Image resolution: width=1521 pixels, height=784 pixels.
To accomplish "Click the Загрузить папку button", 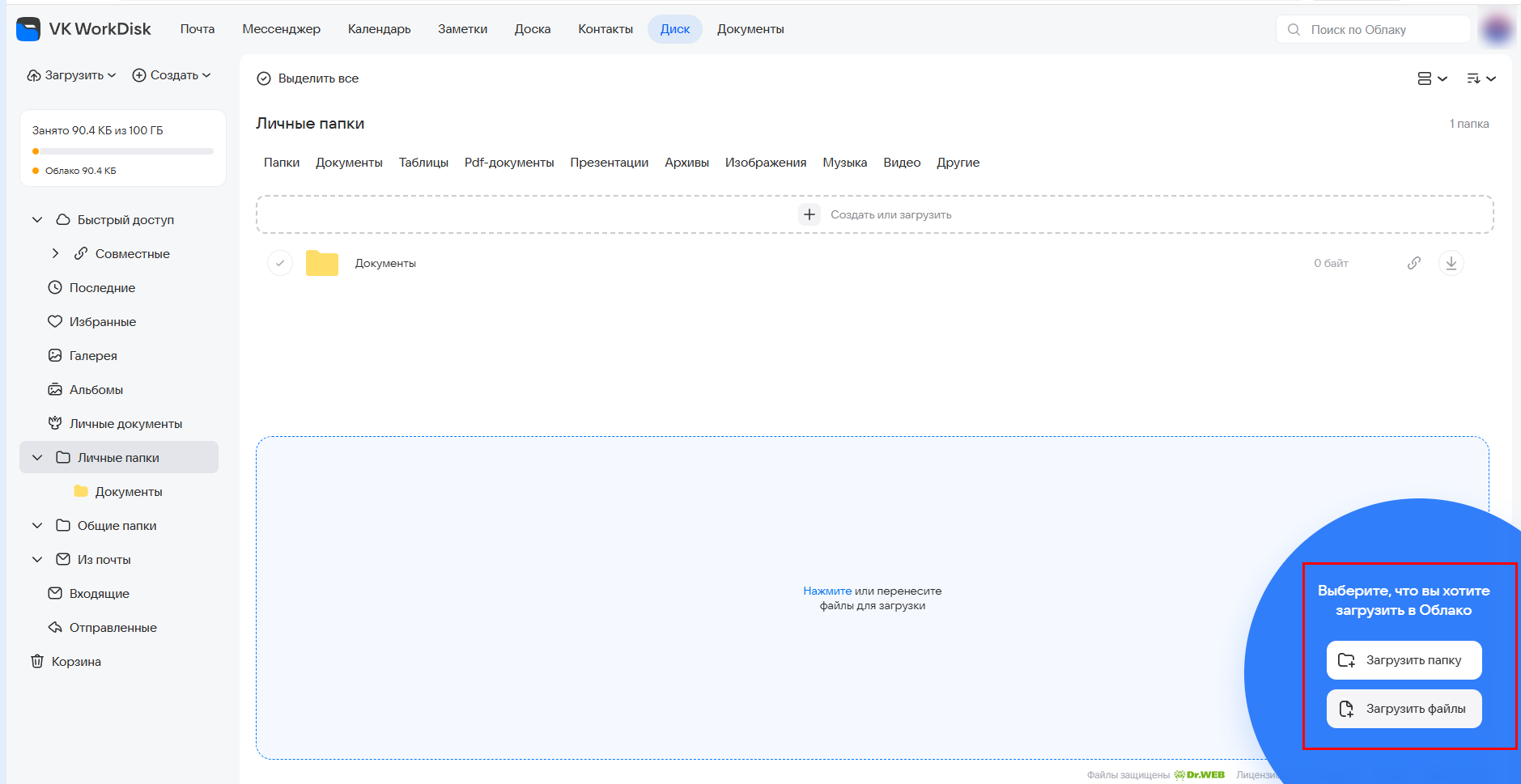I will point(1404,660).
